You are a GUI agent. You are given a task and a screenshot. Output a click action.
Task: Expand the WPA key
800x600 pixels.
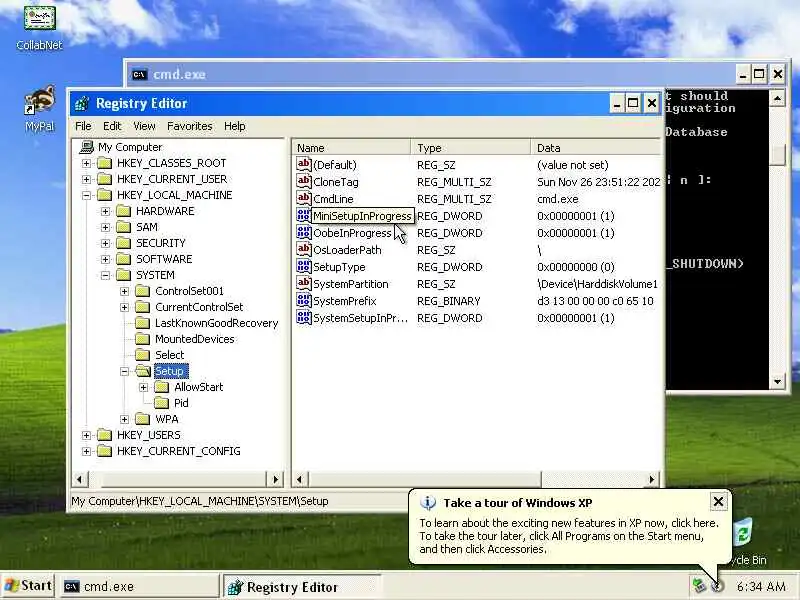click(x=124, y=419)
